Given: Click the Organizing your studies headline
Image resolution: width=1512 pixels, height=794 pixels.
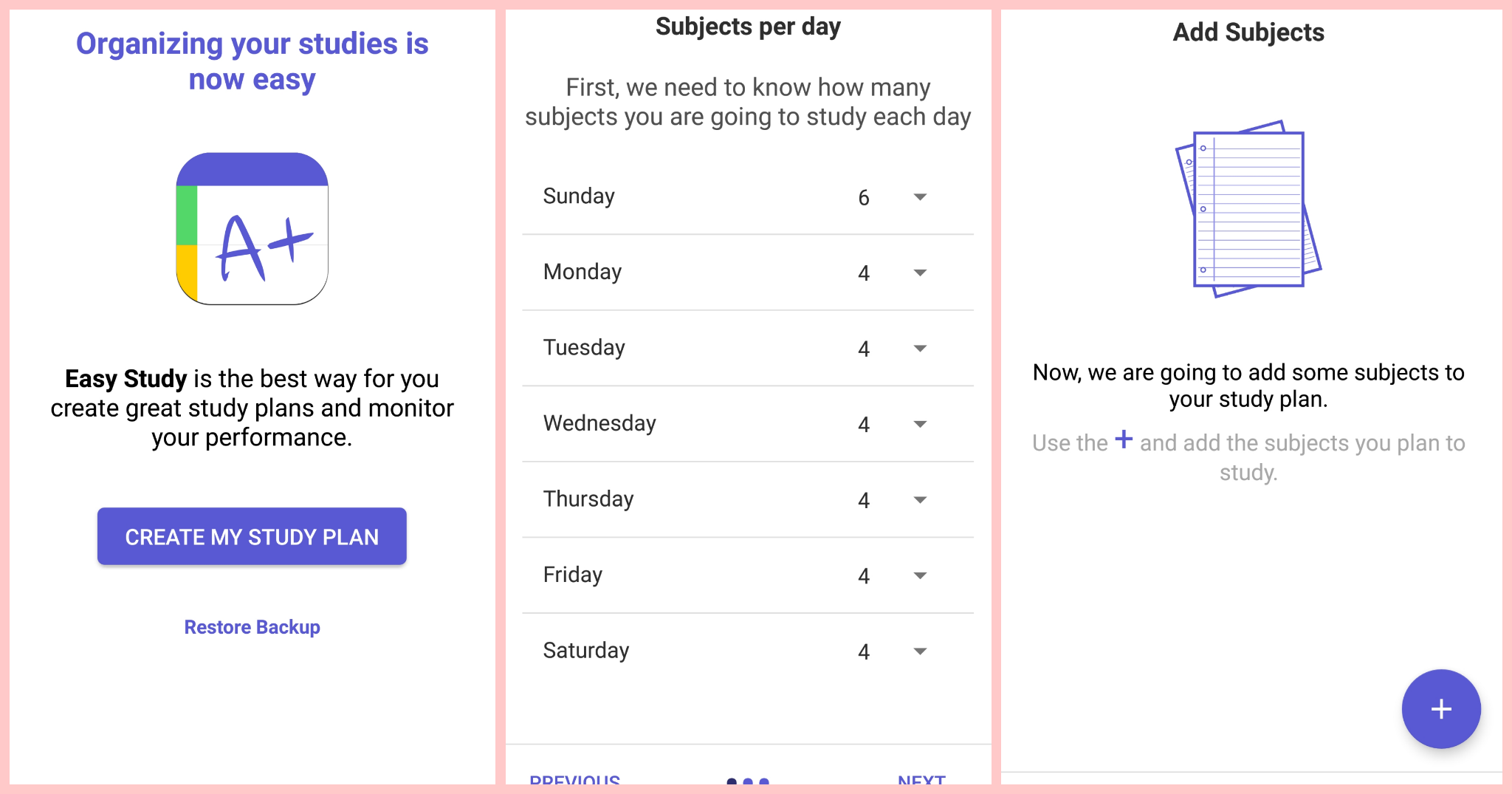Looking at the screenshot, I should (x=252, y=61).
